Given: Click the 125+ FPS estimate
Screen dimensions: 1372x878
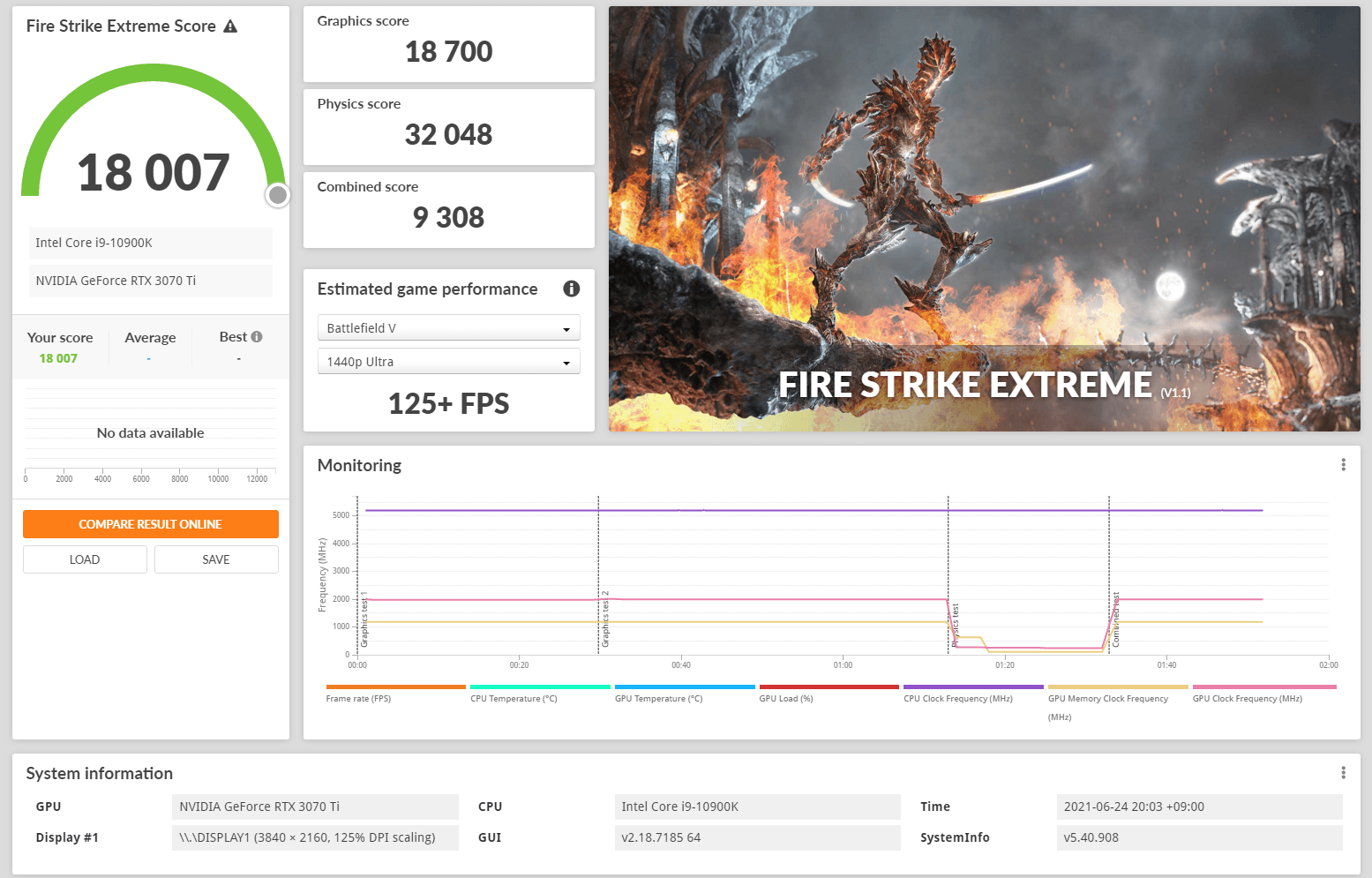Looking at the screenshot, I should click(x=448, y=403).
